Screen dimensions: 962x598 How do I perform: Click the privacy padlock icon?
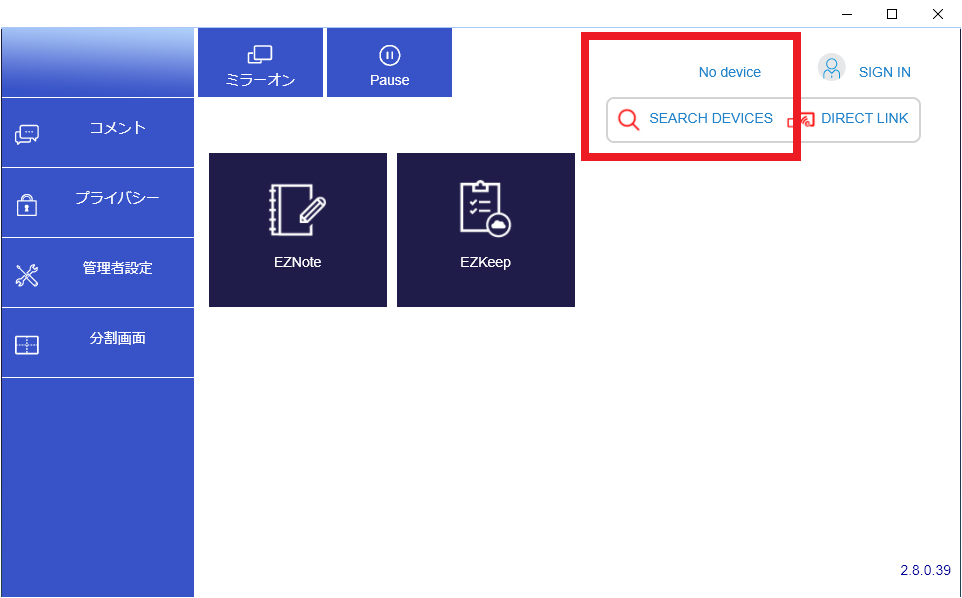coord(27,205)
